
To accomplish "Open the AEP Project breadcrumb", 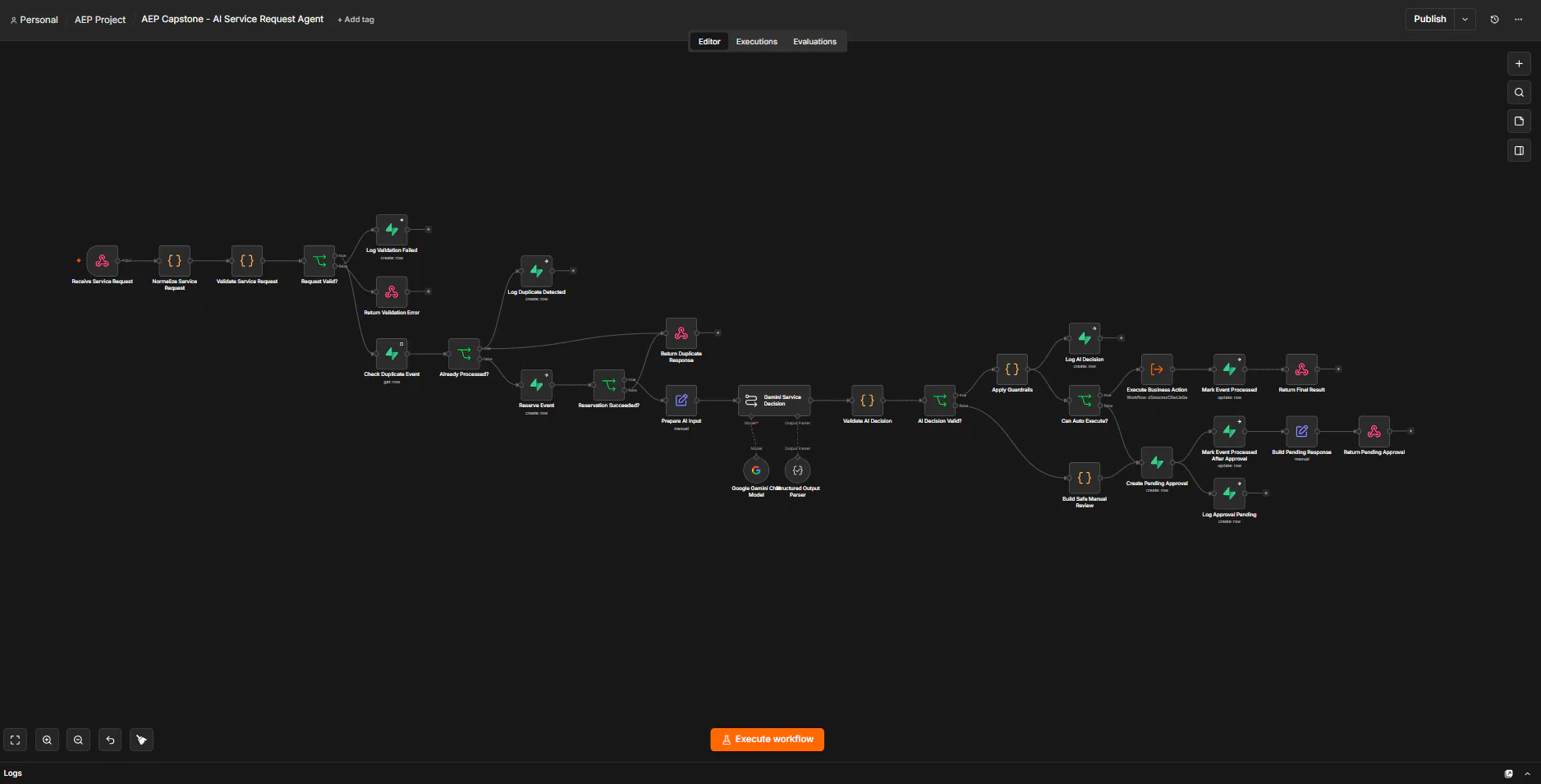I will 100,20.
